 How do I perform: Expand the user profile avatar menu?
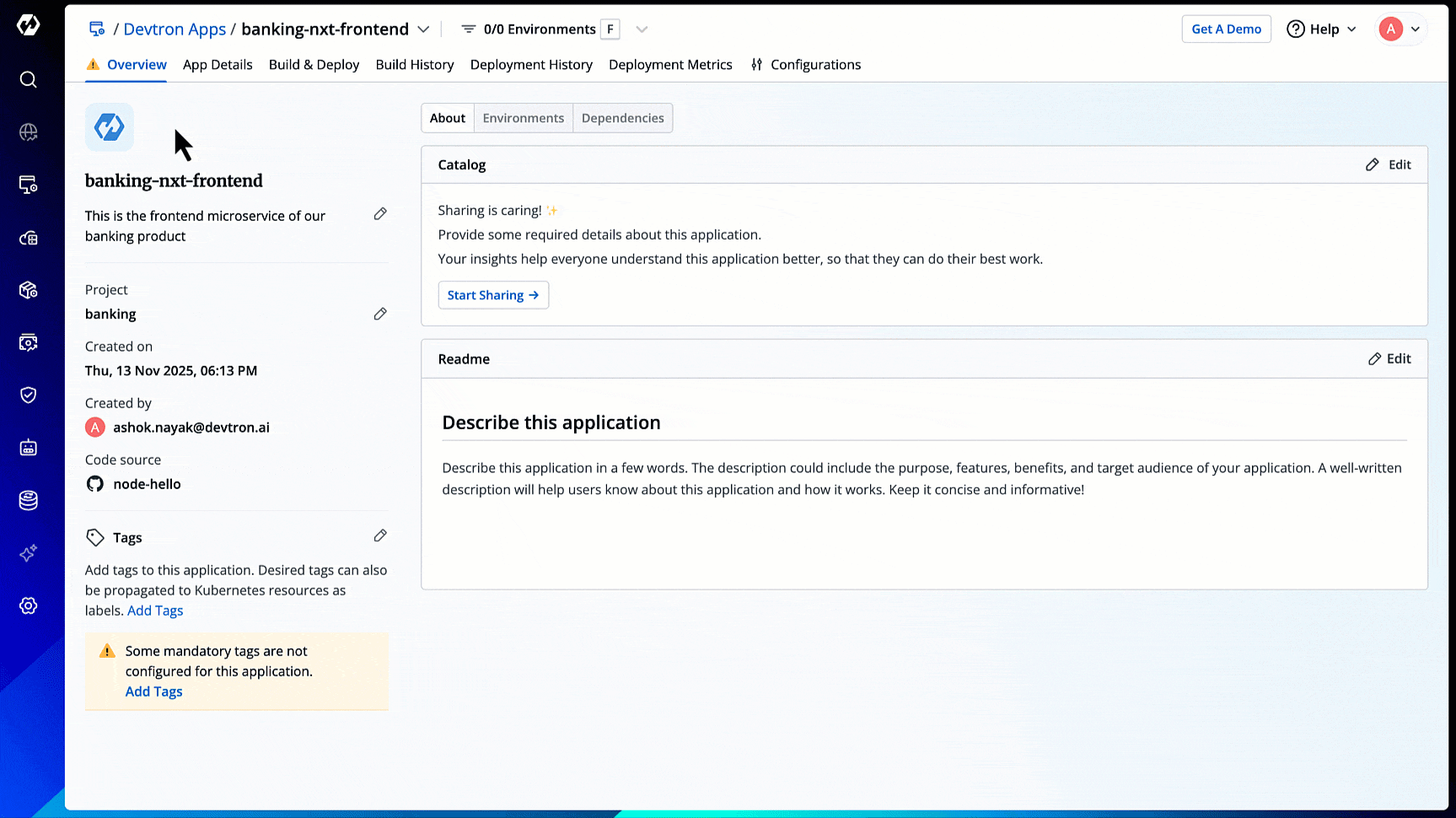click(x=1400, y=30)
